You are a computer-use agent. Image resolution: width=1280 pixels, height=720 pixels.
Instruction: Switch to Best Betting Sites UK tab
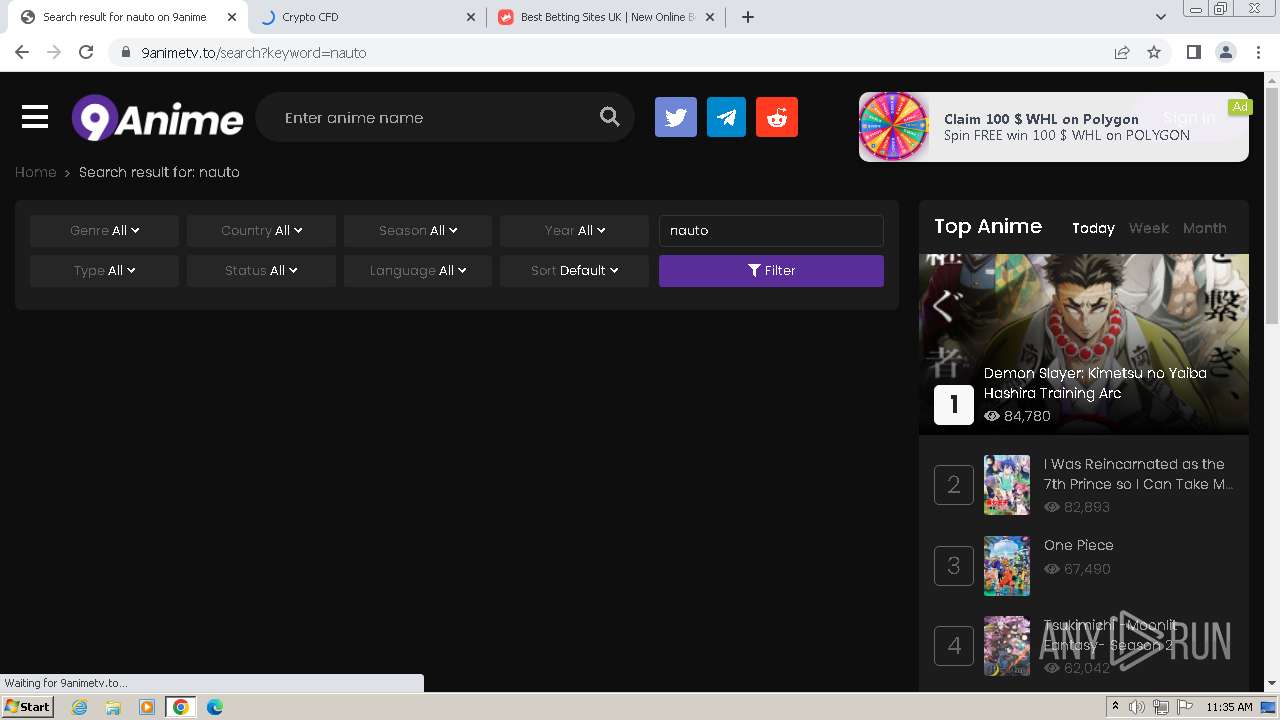[607, 17]
